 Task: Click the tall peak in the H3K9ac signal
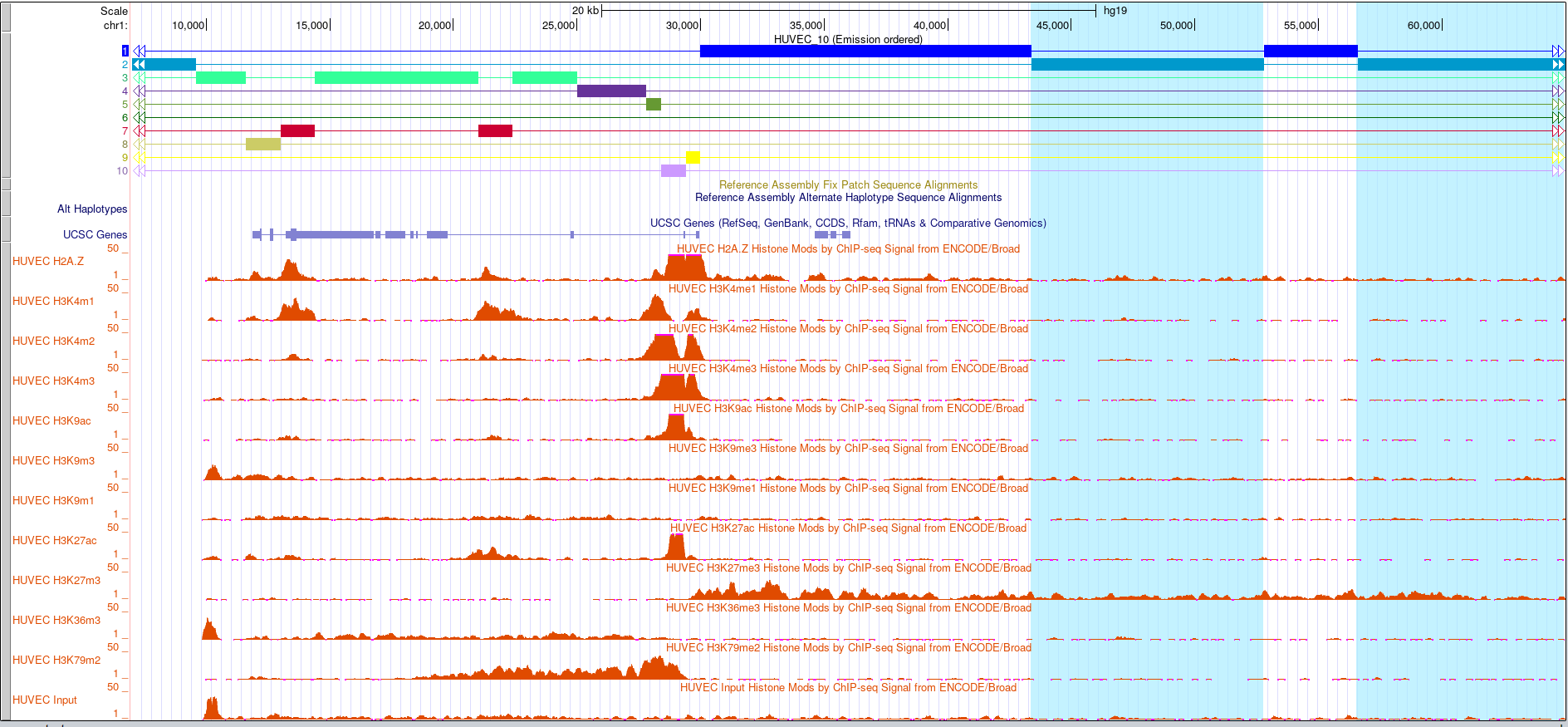pyautogui.click(x=677, y=427)
